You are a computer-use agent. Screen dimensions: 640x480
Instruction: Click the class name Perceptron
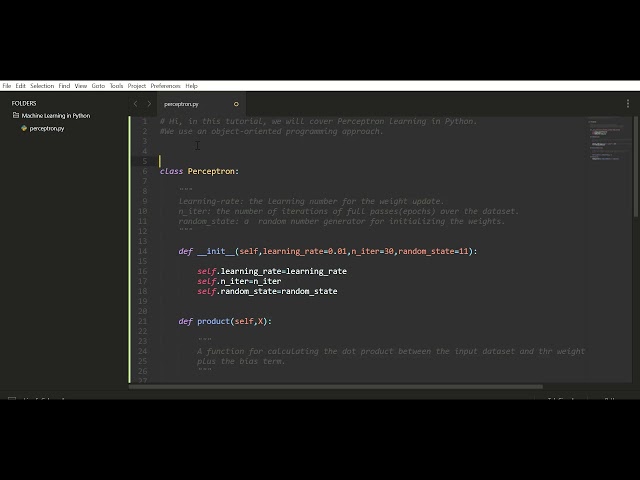tap(211, 171)
